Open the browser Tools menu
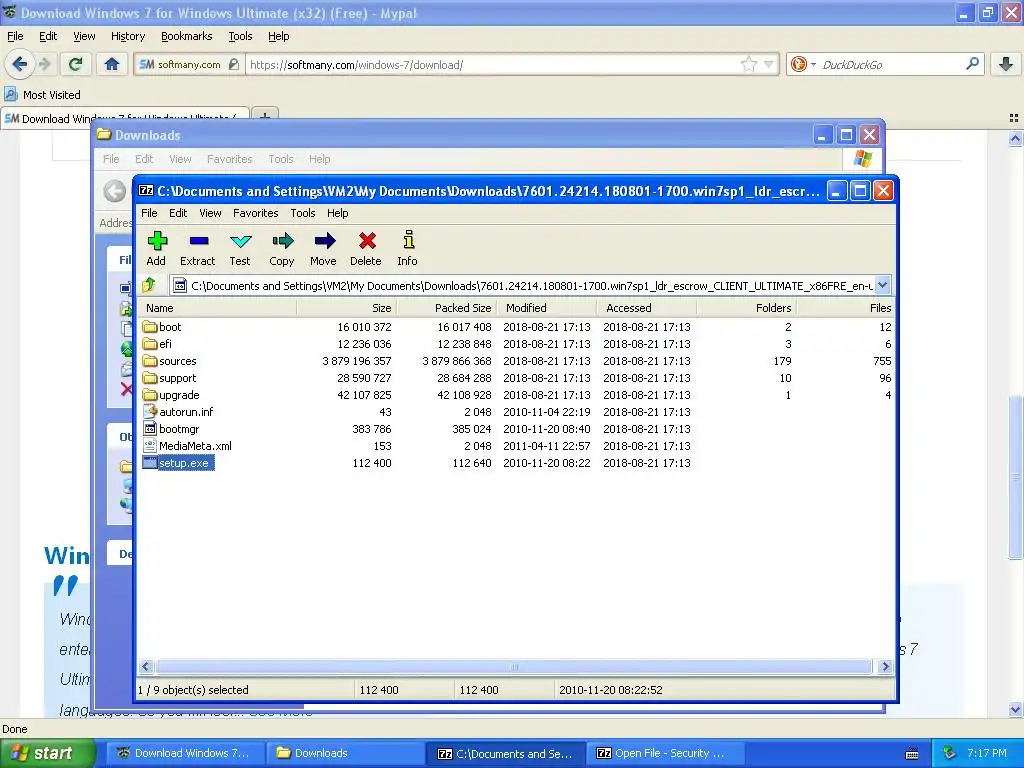 point(240,36)
